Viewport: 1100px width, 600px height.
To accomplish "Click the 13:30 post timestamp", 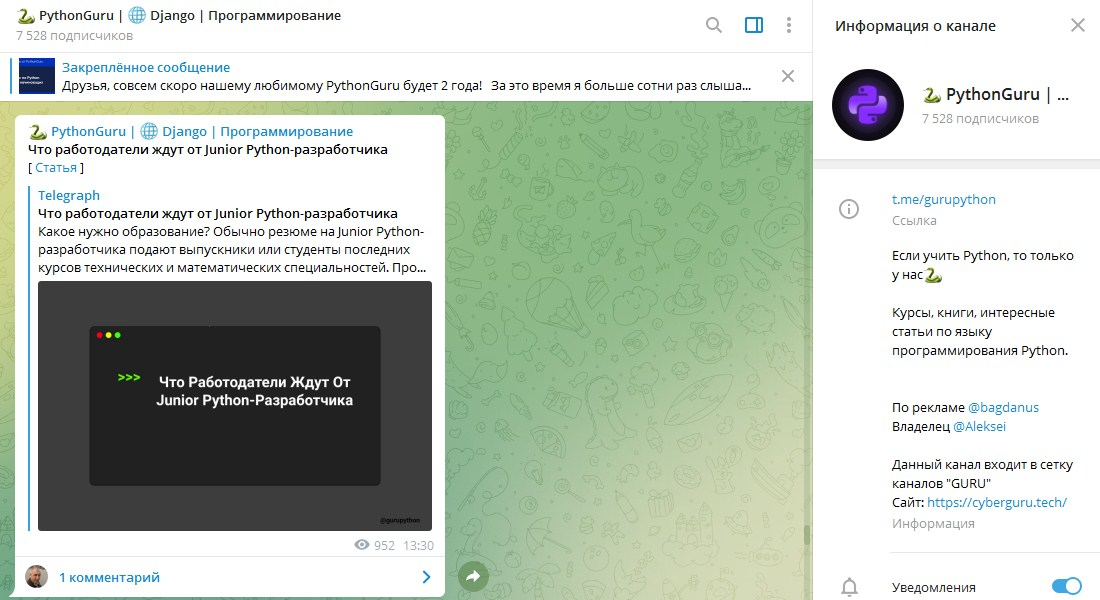I will point(418,545).
